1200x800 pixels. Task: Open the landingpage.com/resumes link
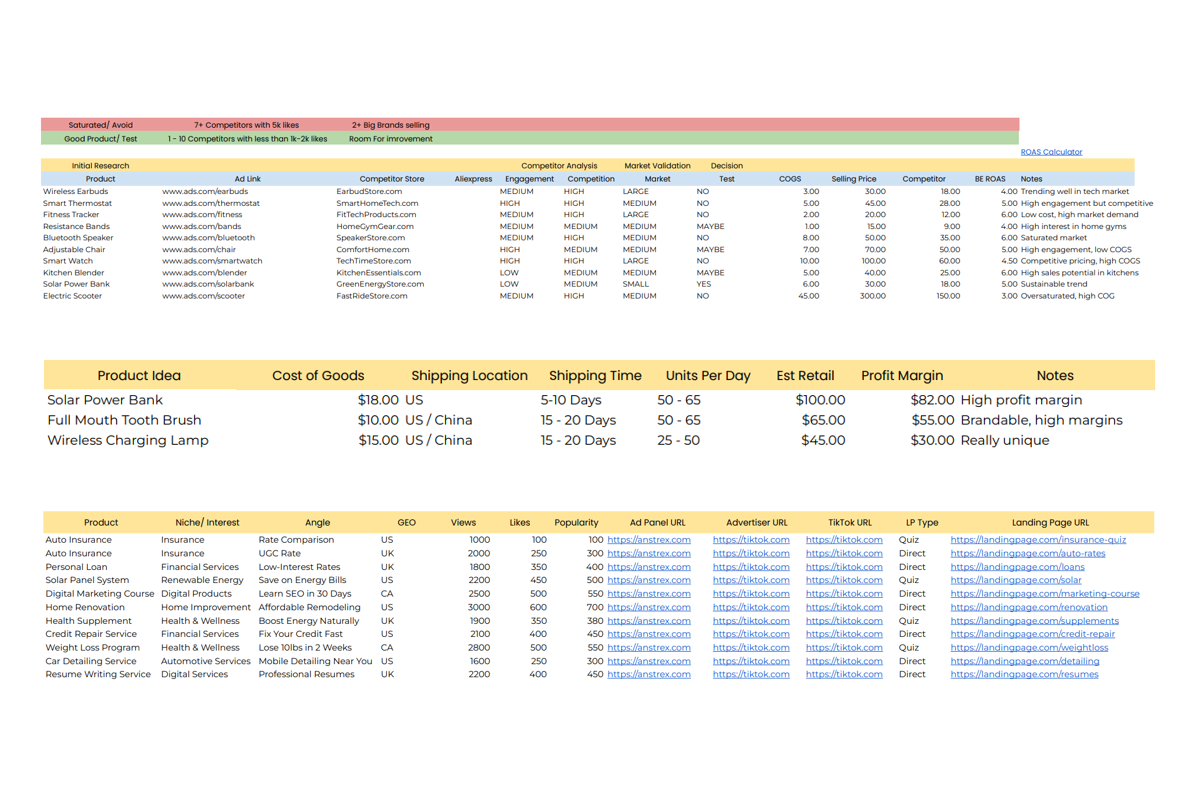(x=1024, y=674)
